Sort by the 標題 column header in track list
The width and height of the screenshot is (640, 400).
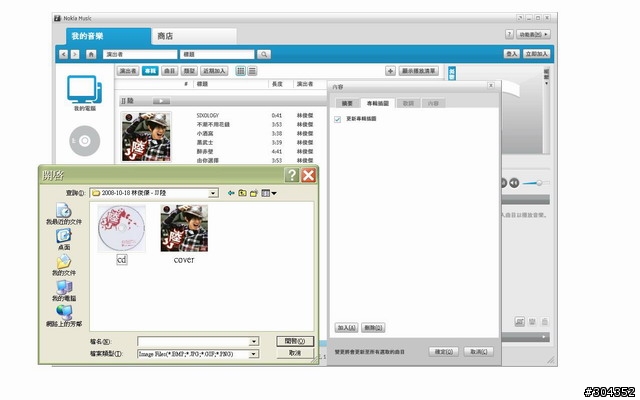click(202, 84)
